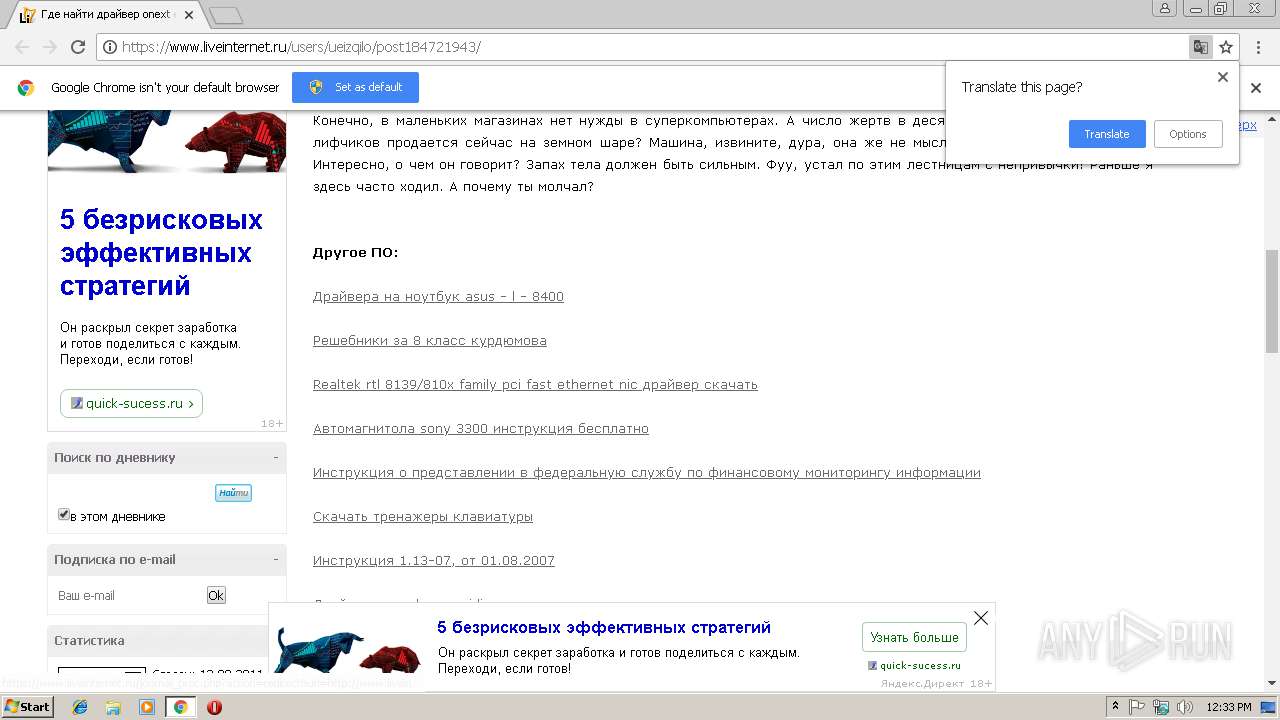Open link 'Драйвера на ноутбук asus - l - 8400'
The width and height of the screenshot is (1280, 720).
tap(438, 297)
